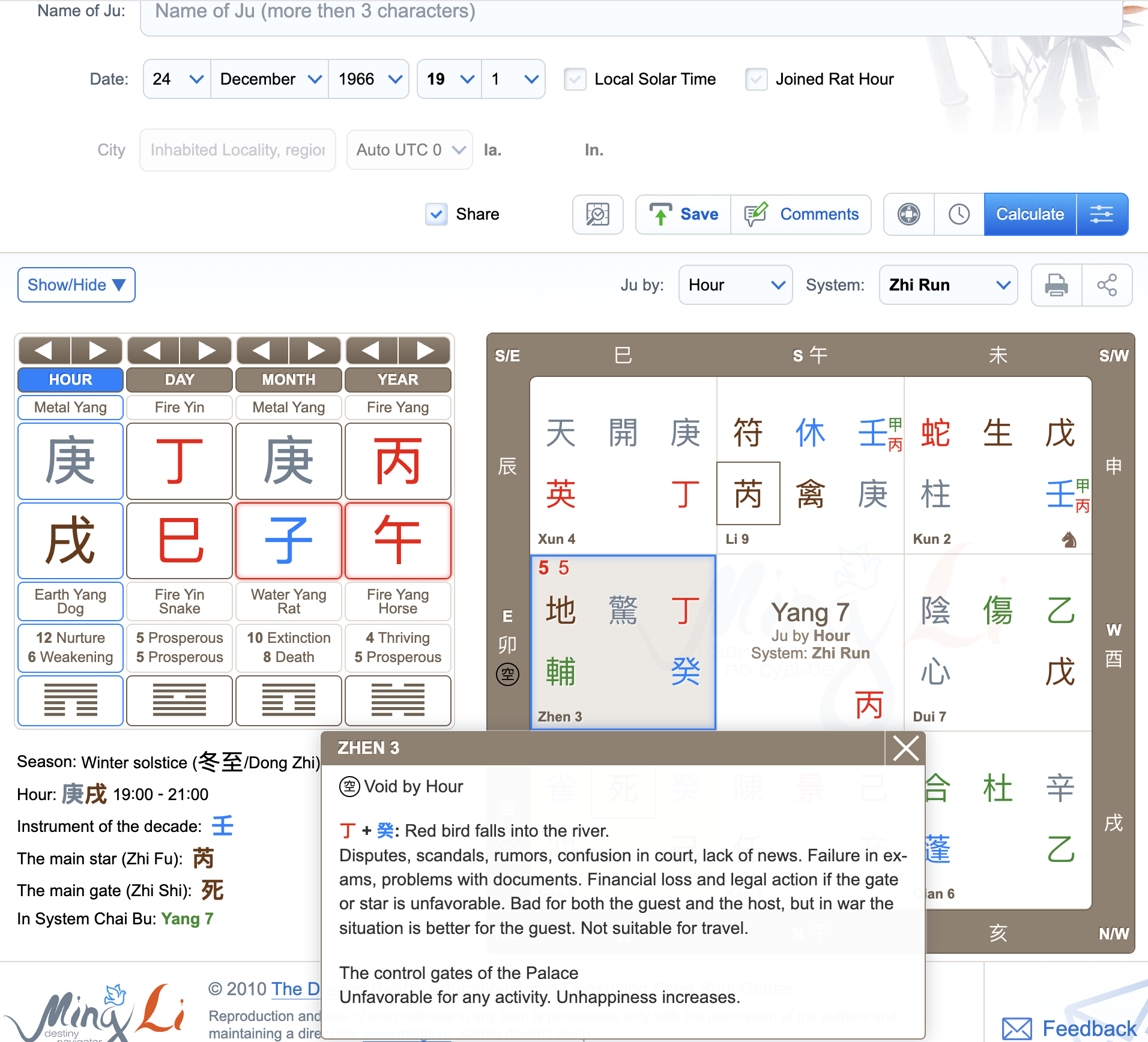Screen dimensions: 1148x1042
Task: Click the center Yang 7 Ju label
Action: 811,612
